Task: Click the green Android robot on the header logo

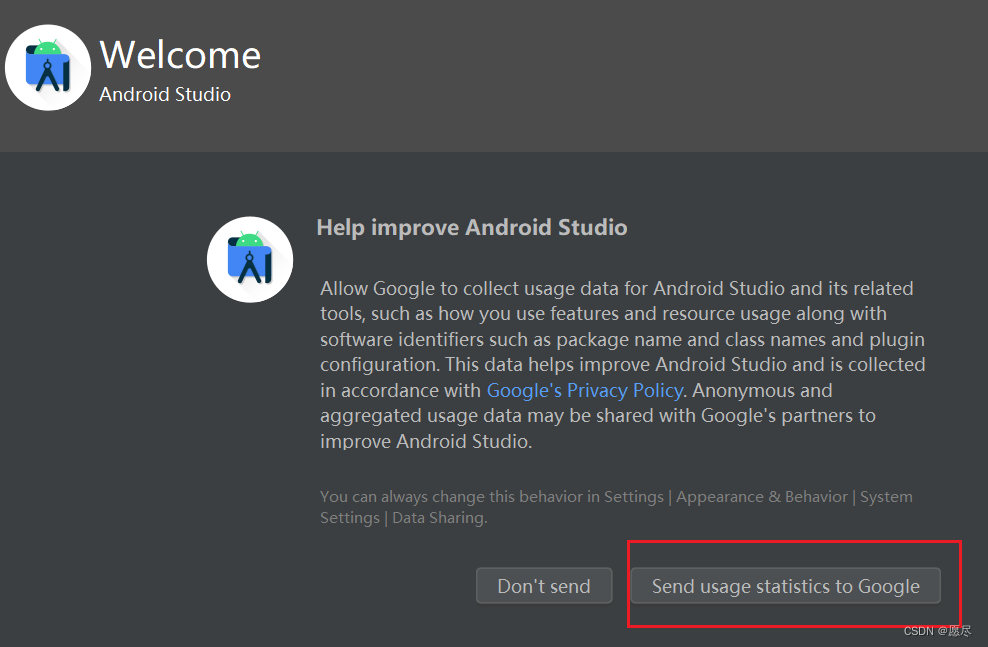Action: [48, 48]
